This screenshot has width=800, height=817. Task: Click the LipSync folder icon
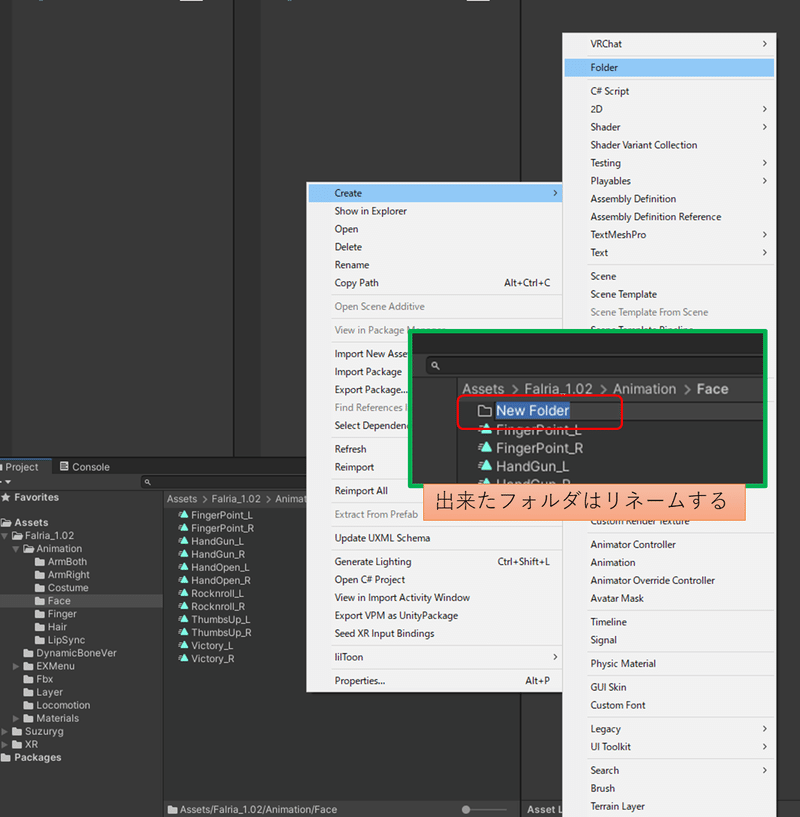[x=40, y=640]
